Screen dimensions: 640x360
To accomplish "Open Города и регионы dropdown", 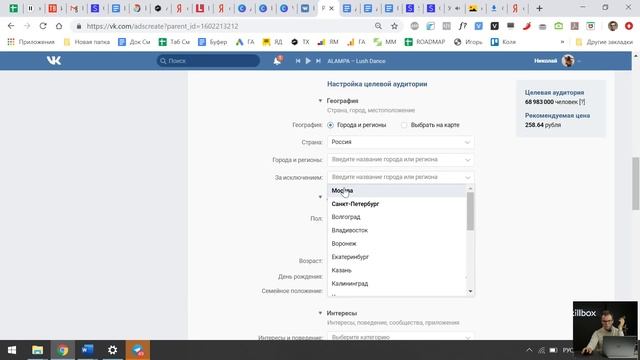I will coord(400,160).
